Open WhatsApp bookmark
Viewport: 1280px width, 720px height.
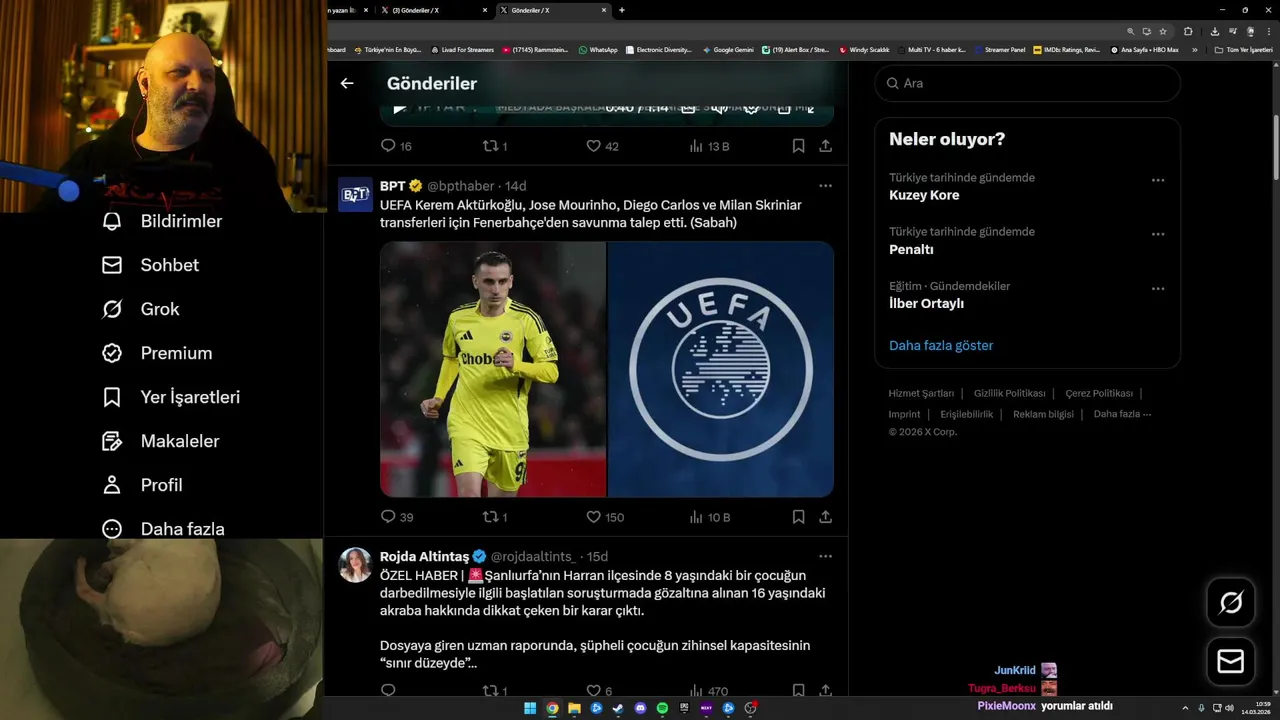pyautogui.click(x=598, y=49)
